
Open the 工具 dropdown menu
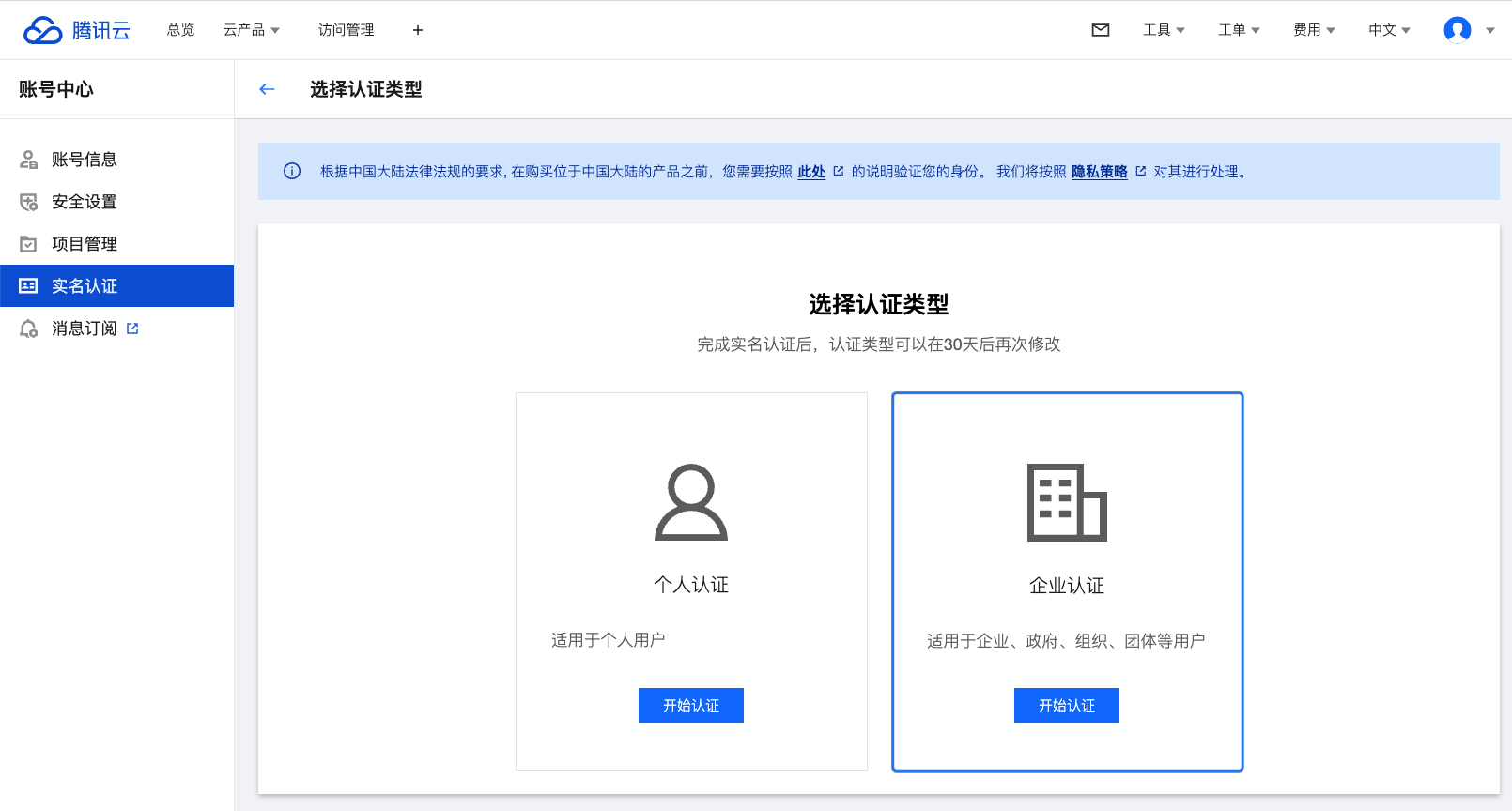pyautogui.click(x=1164, y=30)
